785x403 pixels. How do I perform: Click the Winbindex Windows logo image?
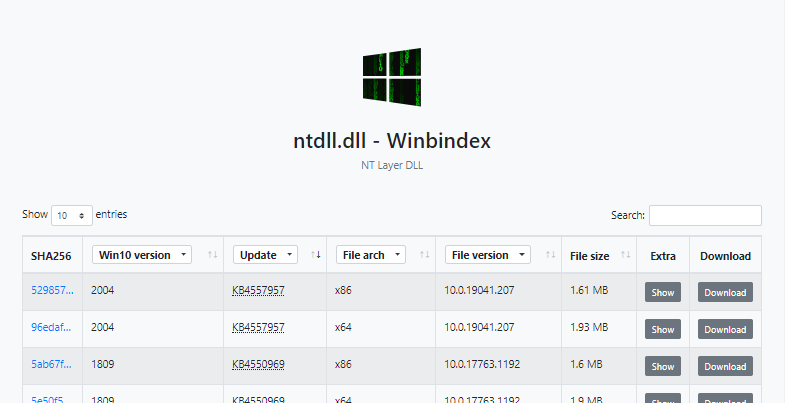(392, 77)
